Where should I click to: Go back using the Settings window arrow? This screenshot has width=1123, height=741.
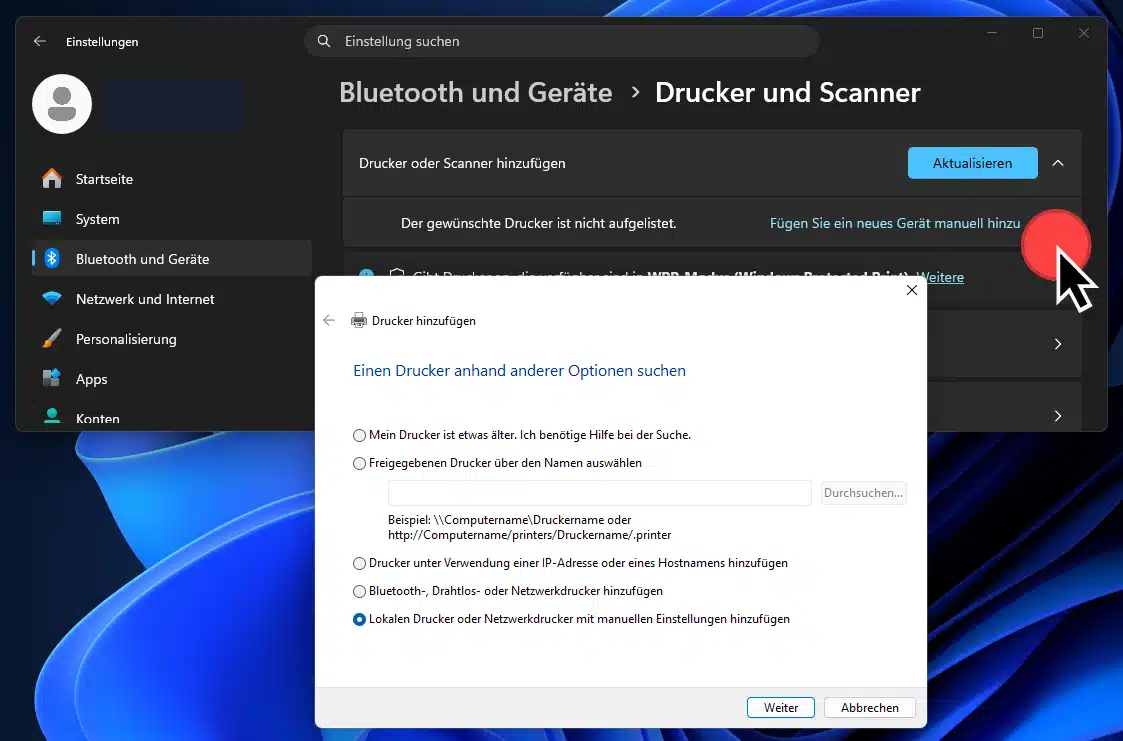click(40, 42)
